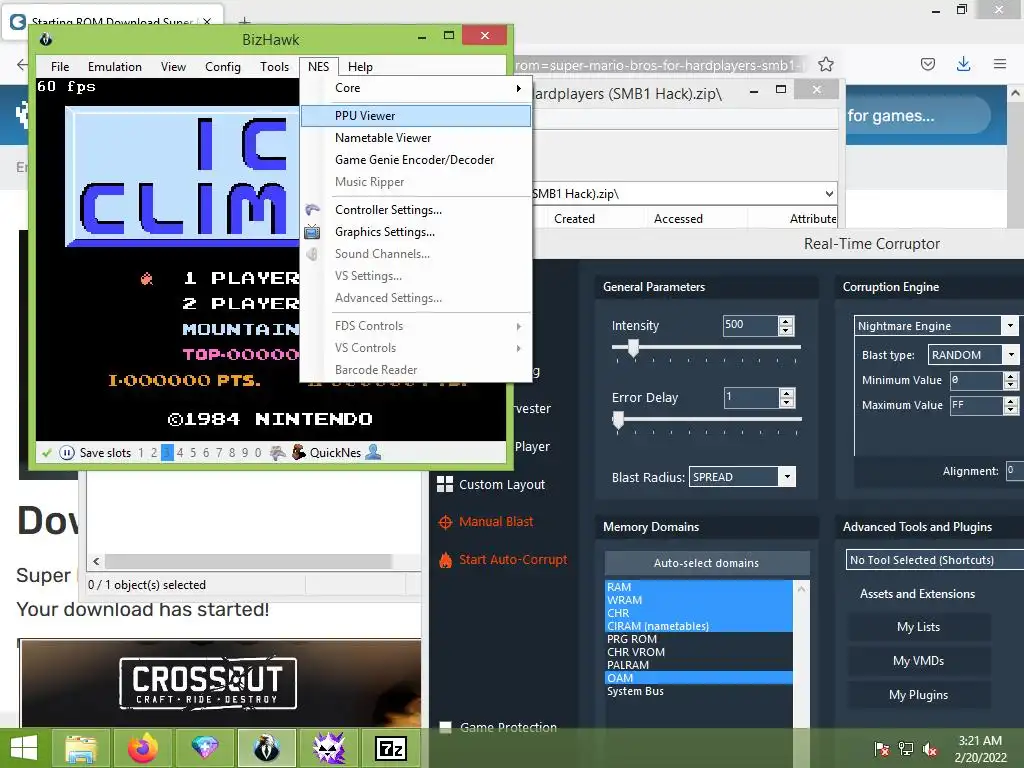Click the network tray icon
This screenshot has width=1024, height=768.
tap(906, 749)
